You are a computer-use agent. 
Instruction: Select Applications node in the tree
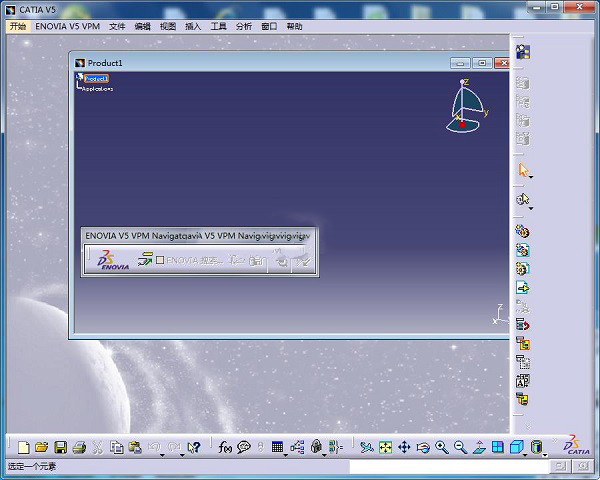98,89
